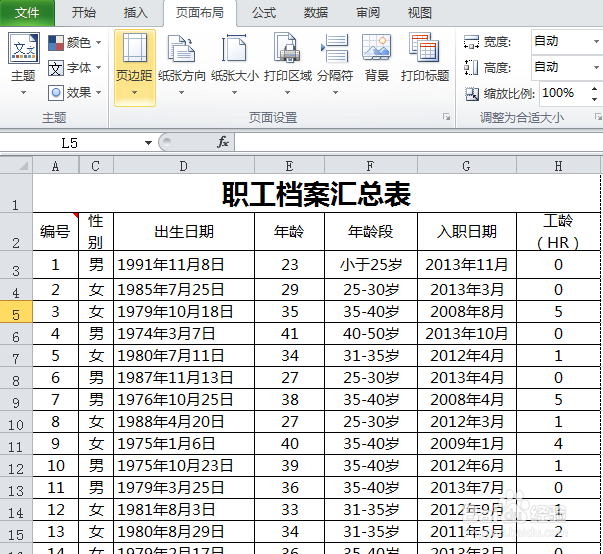Click the fx insert function icon
The height and width of the screenshot is (554, 603).
[x=223, y=143]
